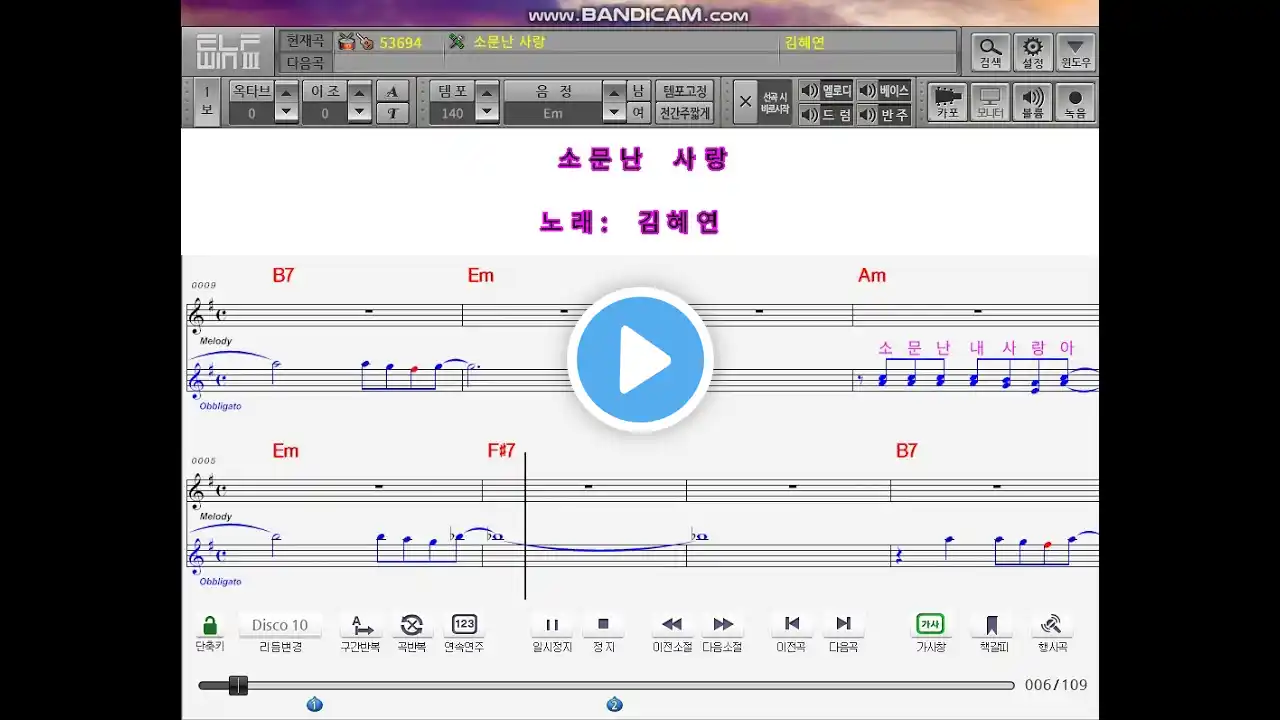This screenshot has width=1280, height=720.
Task: Lower the 음정 key with down arrow
Action: [614, 112]
